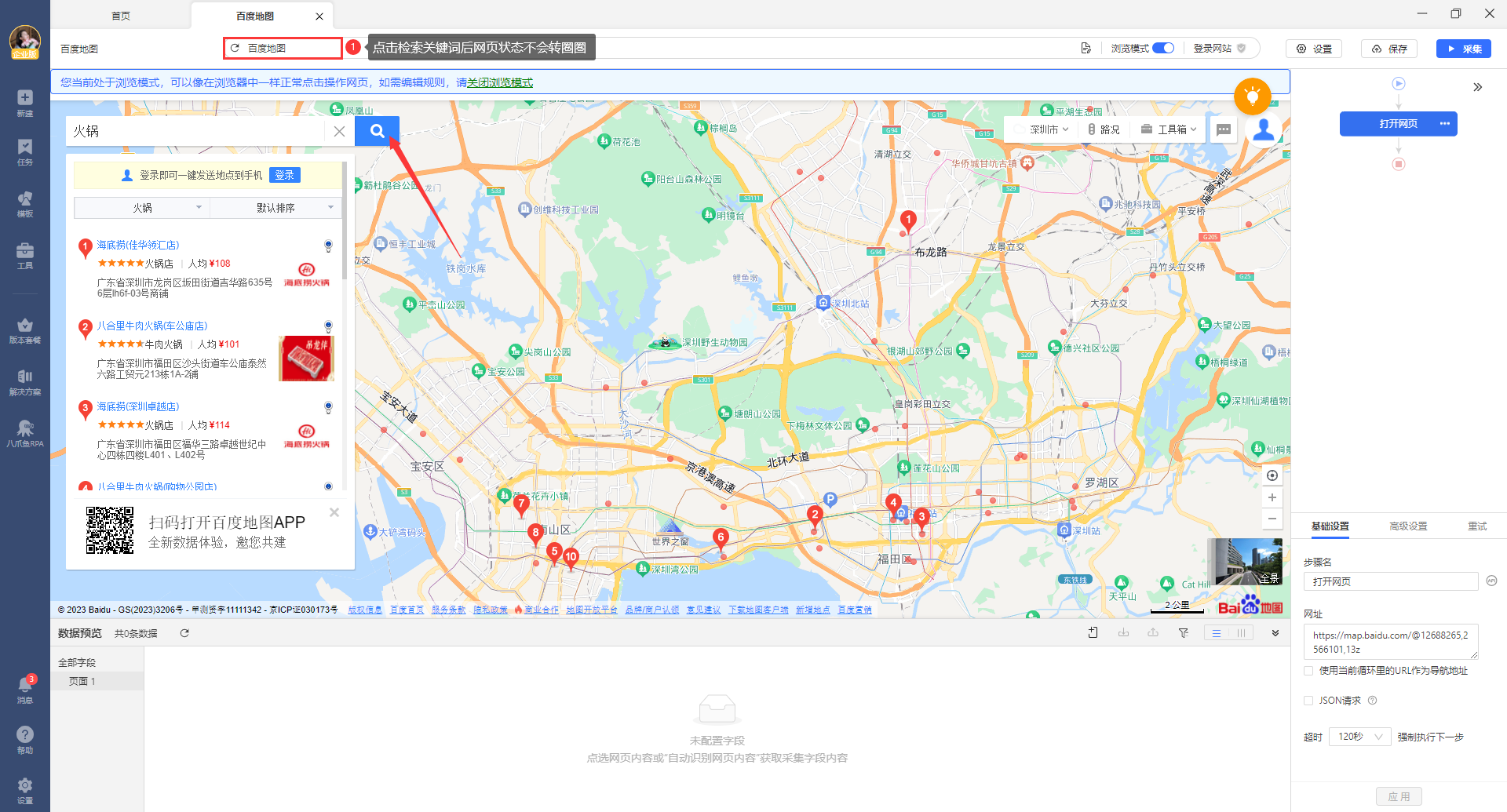
Task: Open the 火锅 category filter dropdown
Action: tap(142, 208)
